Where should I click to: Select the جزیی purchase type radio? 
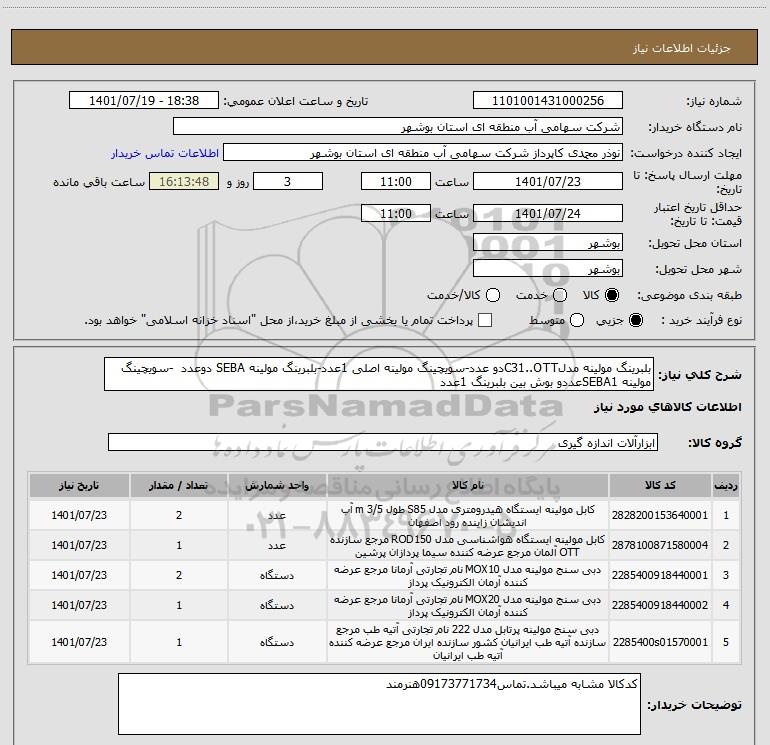point(635,320)
